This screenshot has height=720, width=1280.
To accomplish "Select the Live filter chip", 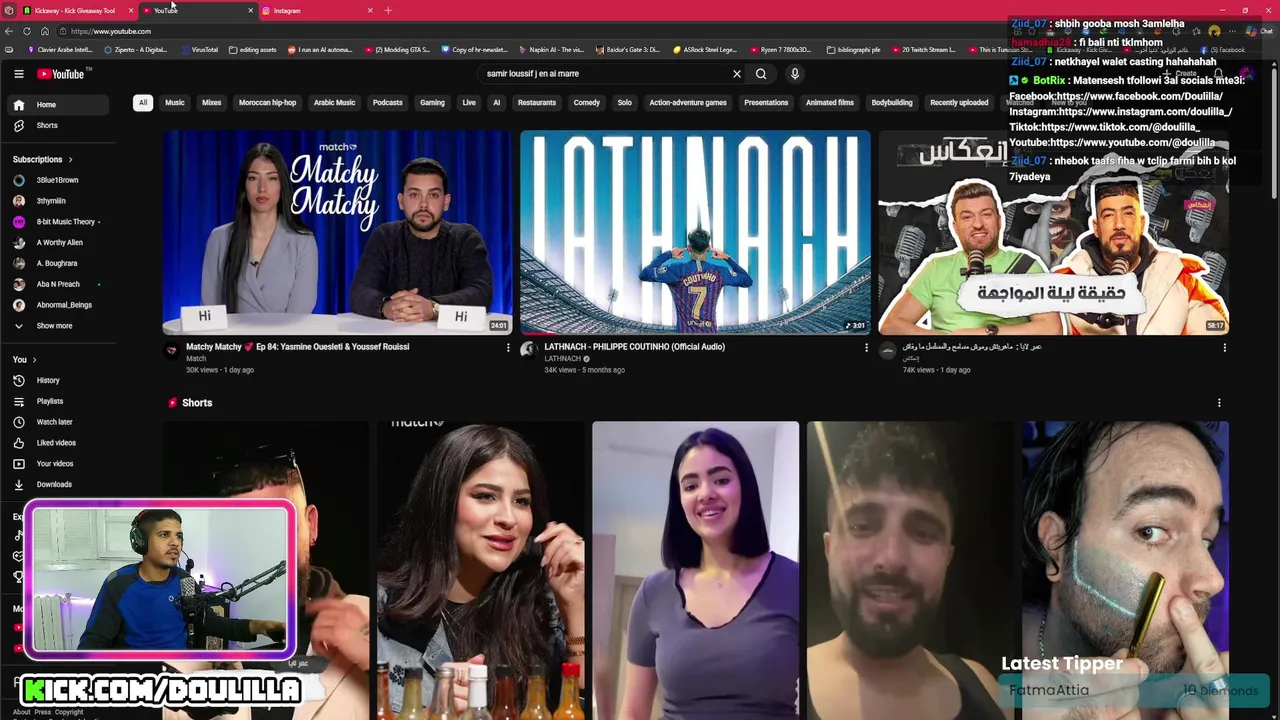I will click(469, 102).
